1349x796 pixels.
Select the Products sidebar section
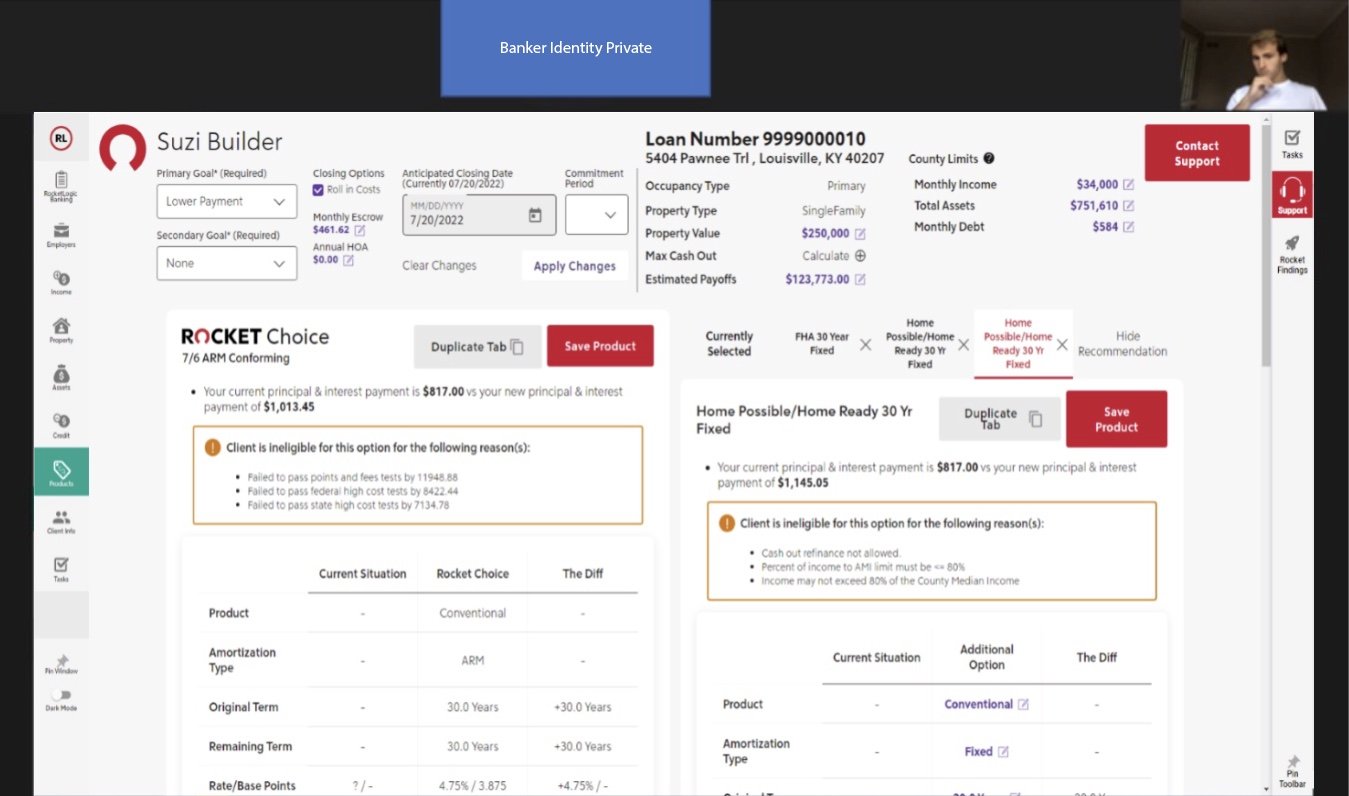pos(61,472)
